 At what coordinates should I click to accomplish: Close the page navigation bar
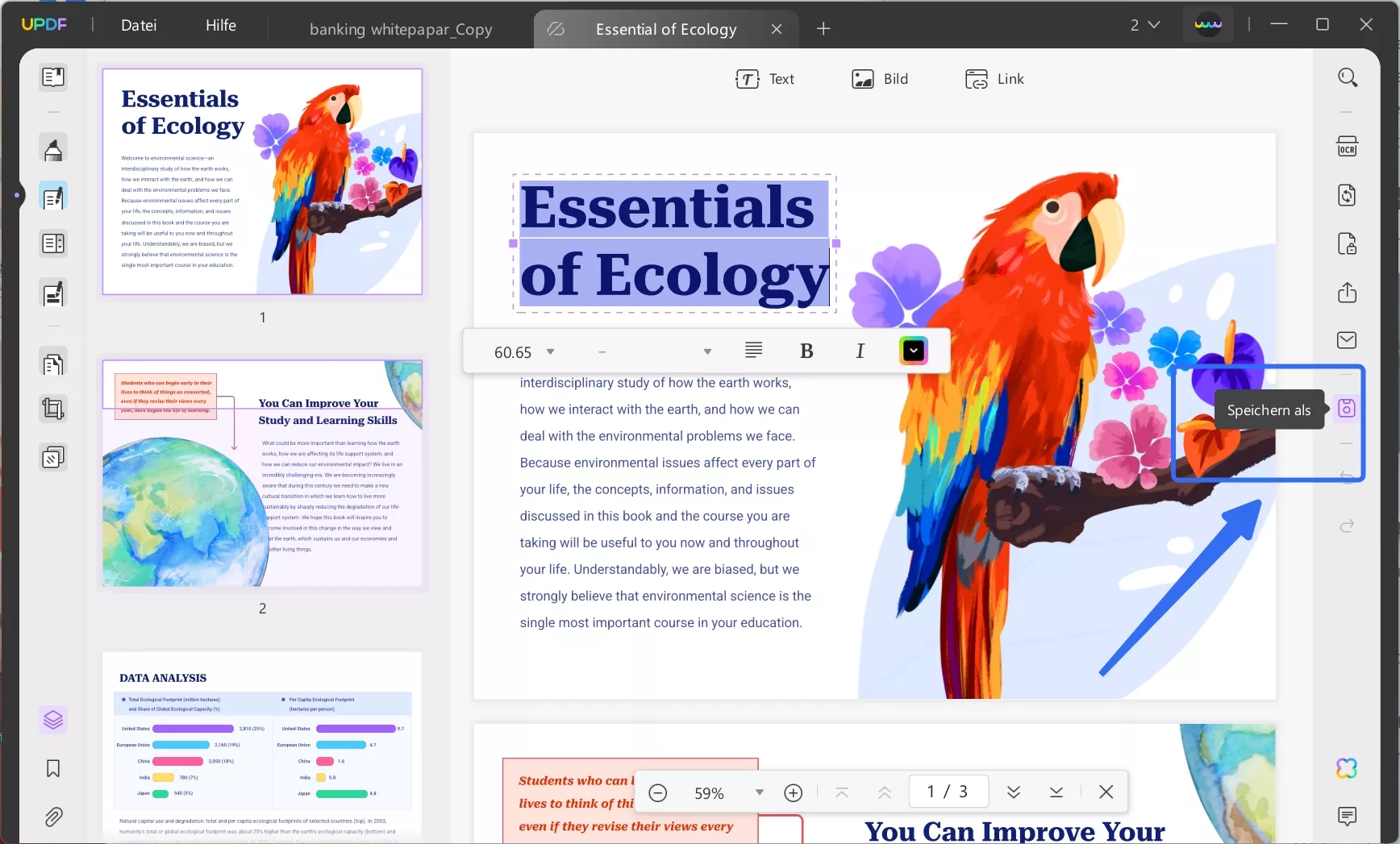pyautogui.click(x=1106, y=792)
